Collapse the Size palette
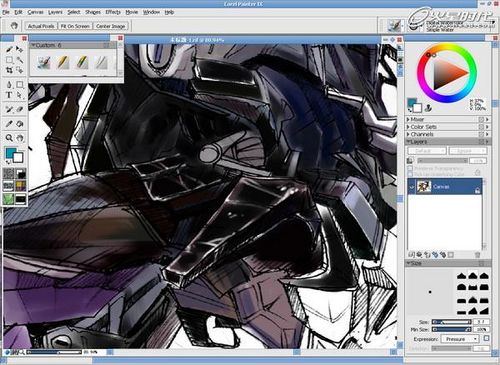Screen dimensions: 500x365 pyautogui.click(x=408, y=263)
